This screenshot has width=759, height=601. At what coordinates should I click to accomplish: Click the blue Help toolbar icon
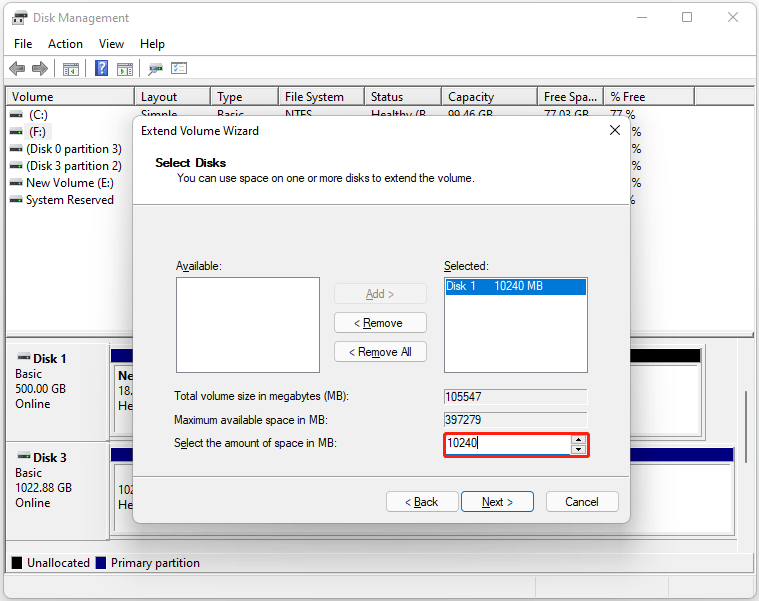click(102, 69)
